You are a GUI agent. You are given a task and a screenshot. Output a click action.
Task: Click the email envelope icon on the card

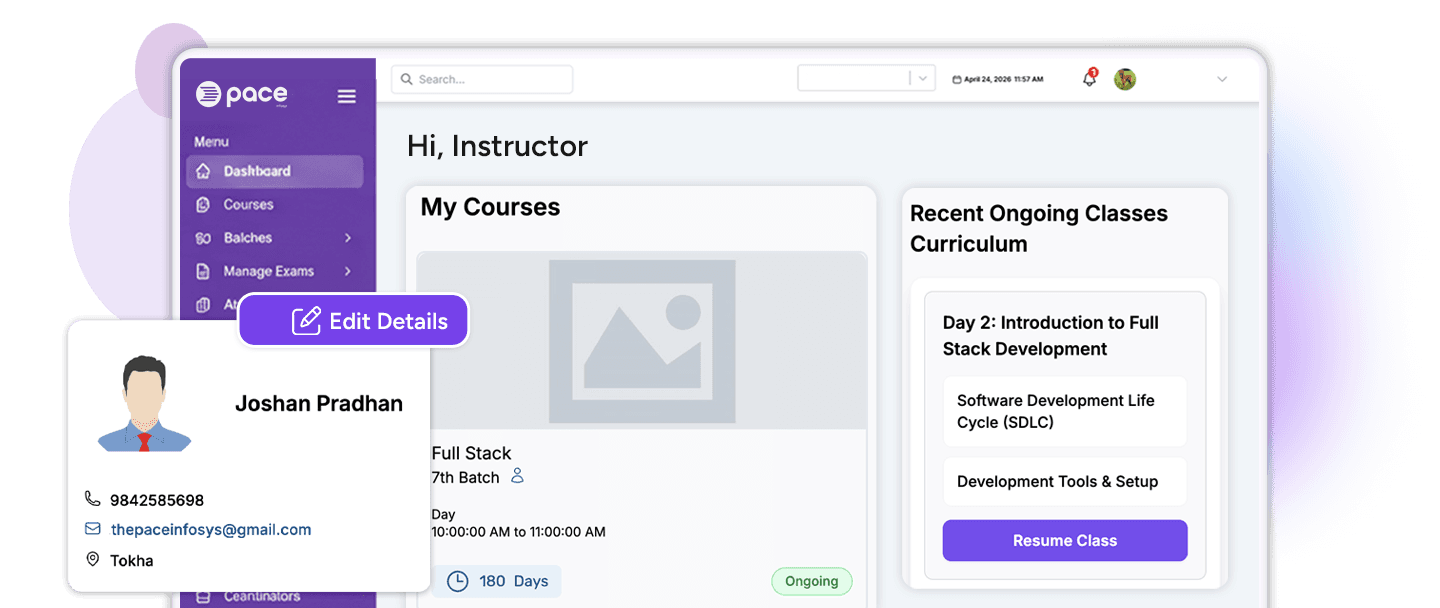pos(92,529)
